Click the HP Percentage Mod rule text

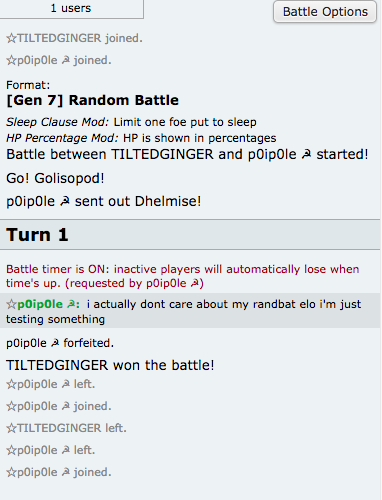tap(141, 138)
